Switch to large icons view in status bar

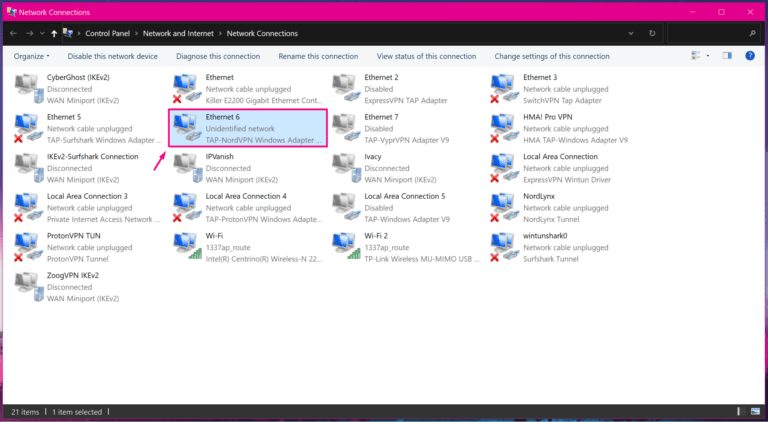755,412
